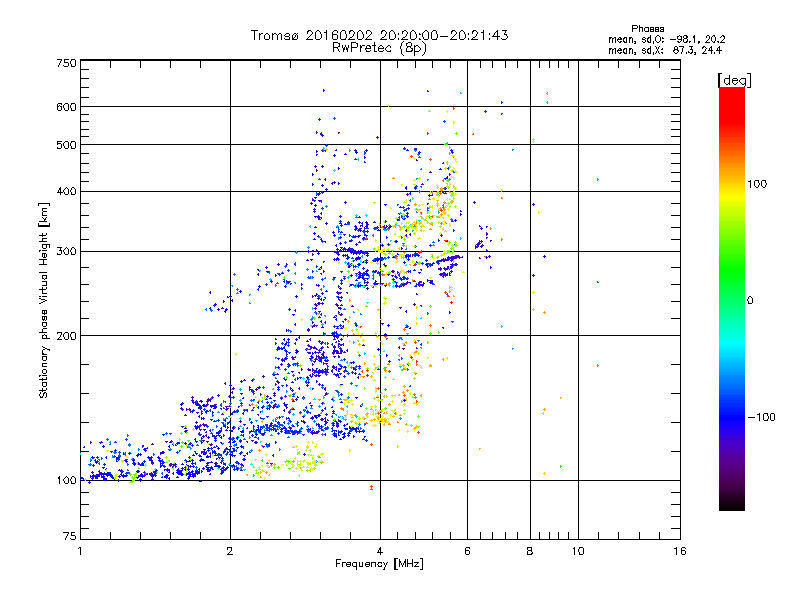Click the 'Phases' header label

pyautogui.click(x=647, y=29)
